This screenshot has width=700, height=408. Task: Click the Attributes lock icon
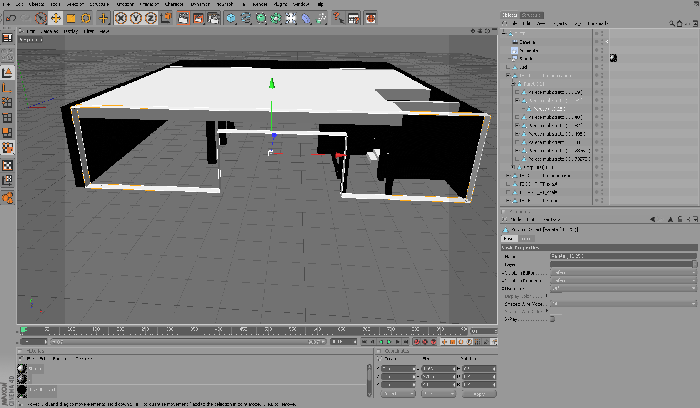[679, 220]
